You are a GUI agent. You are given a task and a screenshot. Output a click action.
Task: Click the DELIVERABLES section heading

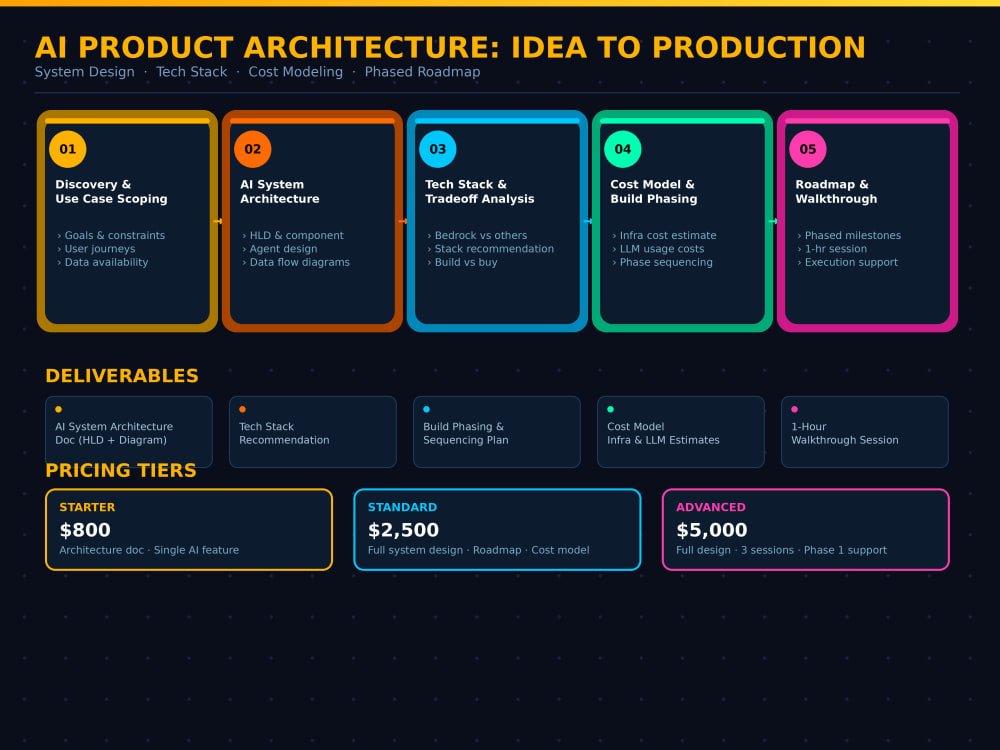(x=122, y=376)
